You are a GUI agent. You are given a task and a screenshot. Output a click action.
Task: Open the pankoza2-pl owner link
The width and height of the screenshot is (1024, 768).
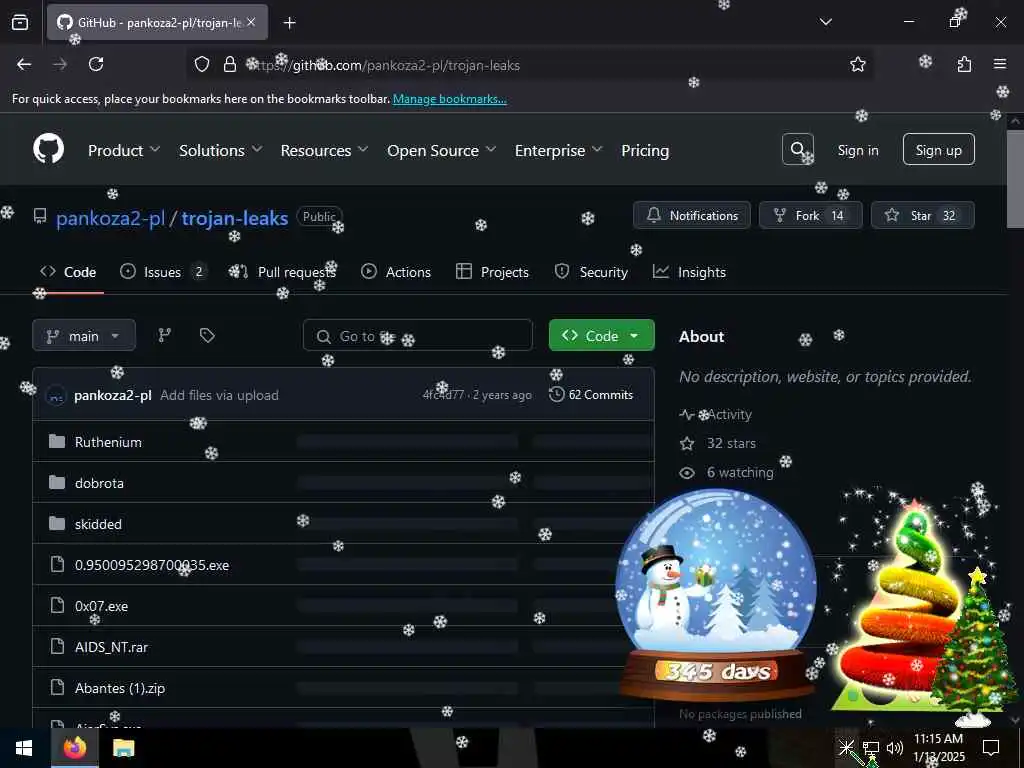[x=110, y=217]
